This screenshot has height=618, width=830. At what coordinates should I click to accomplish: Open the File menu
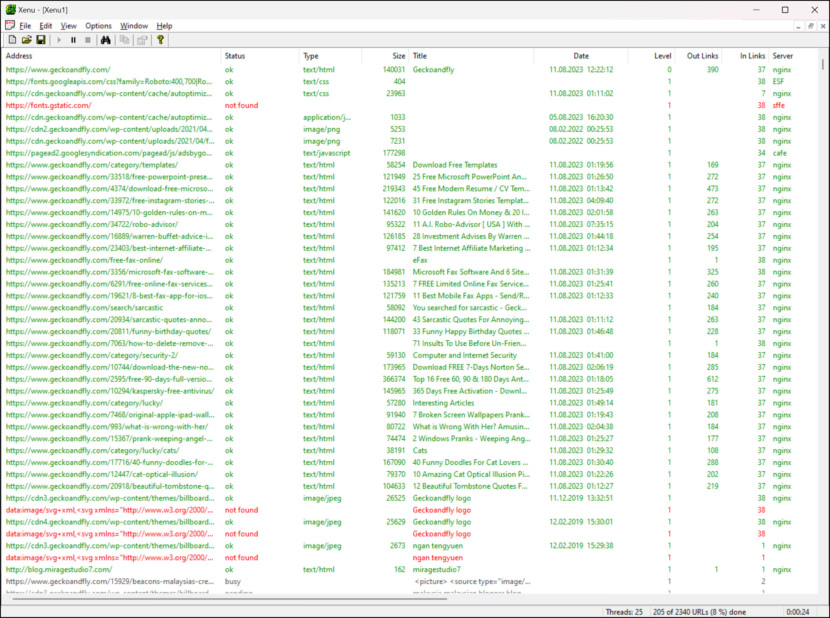pos(25,25)
